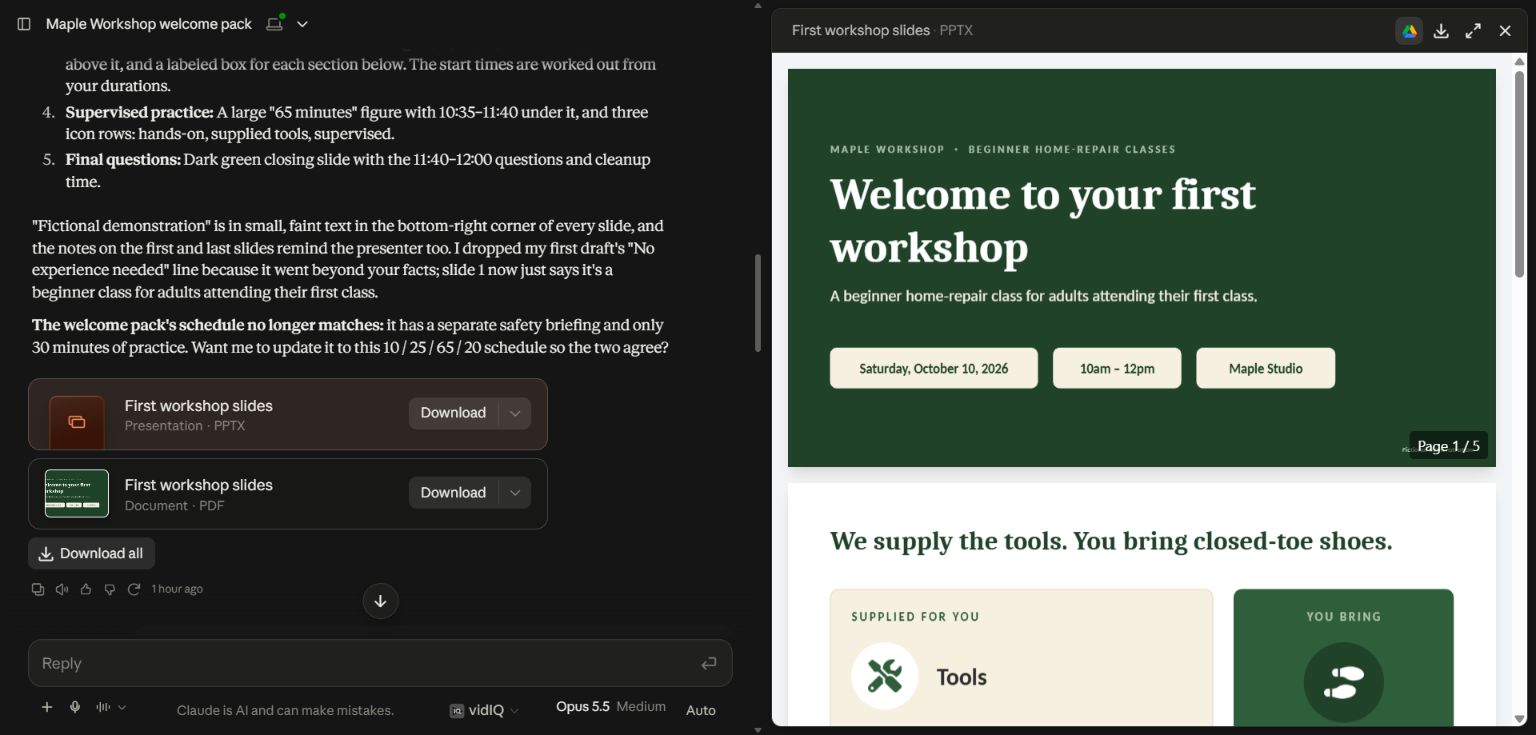Image resolution: width=1536 pixels, height=735 pixels.
Task: Start voice mode with the waveform icon
Action: [x=103, y=708]
